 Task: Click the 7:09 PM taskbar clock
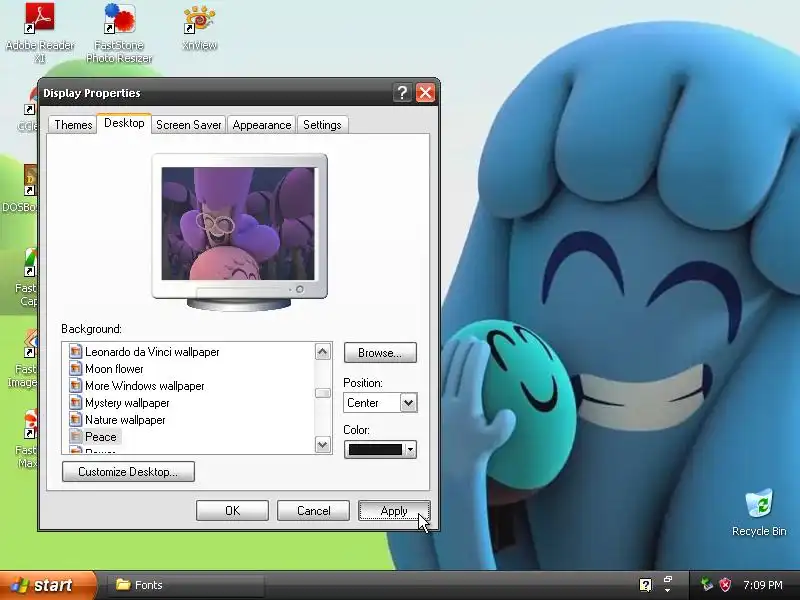coord(763,585)
